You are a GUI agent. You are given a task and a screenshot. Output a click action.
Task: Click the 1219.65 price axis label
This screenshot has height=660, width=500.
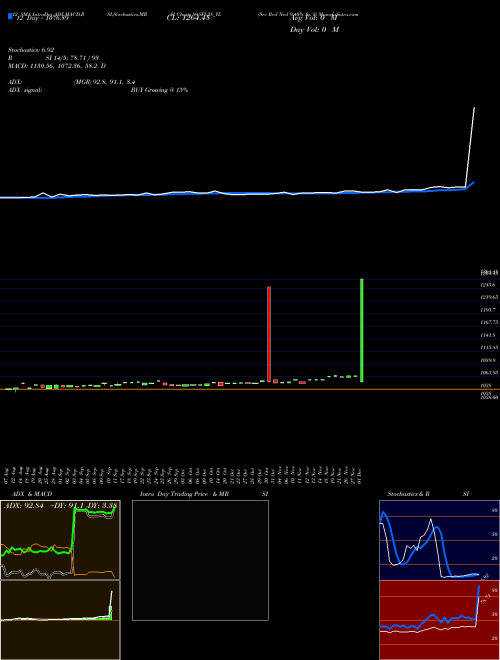point(489,297)
